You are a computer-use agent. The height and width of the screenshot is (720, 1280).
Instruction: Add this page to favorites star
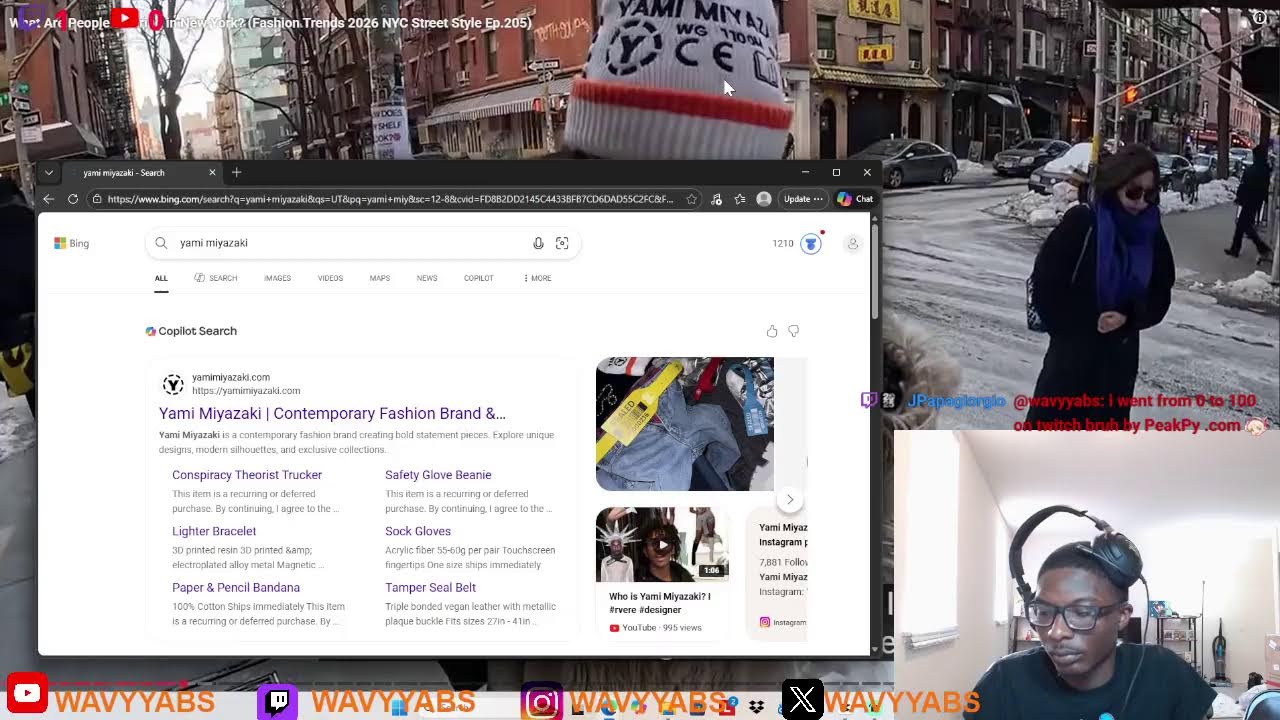692,199
